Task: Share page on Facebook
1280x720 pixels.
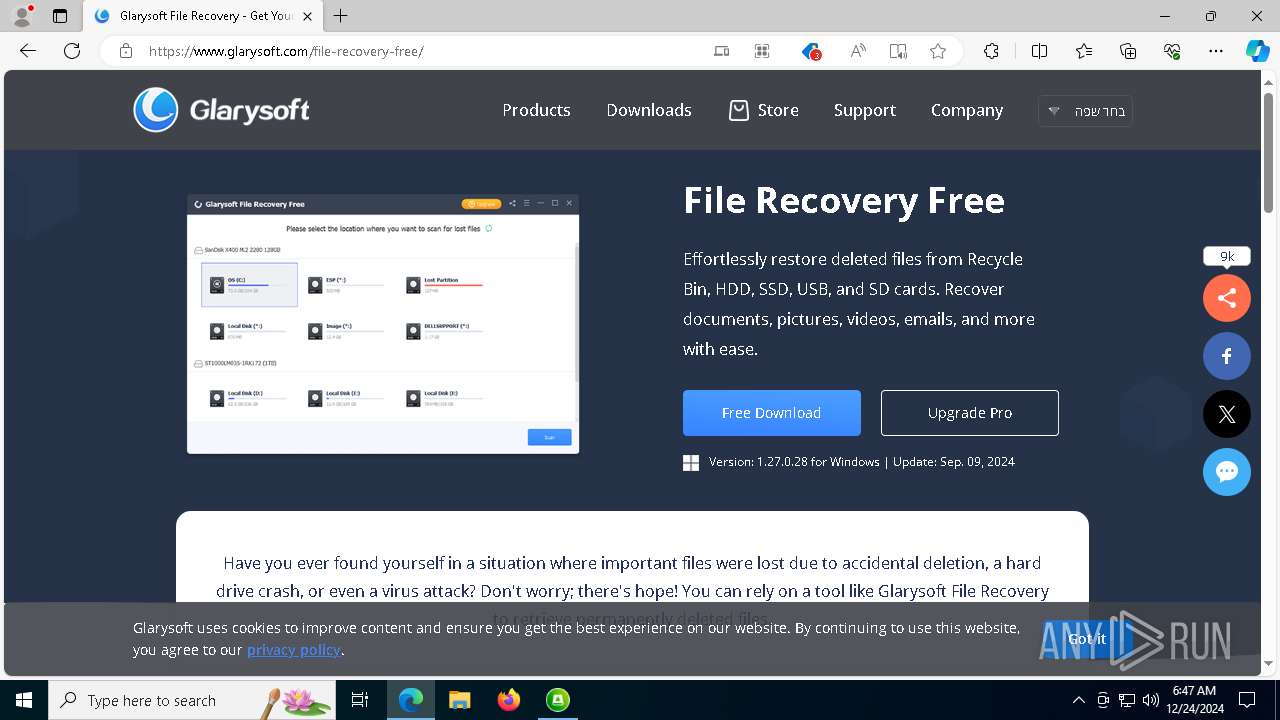Action: [1227, 356]
